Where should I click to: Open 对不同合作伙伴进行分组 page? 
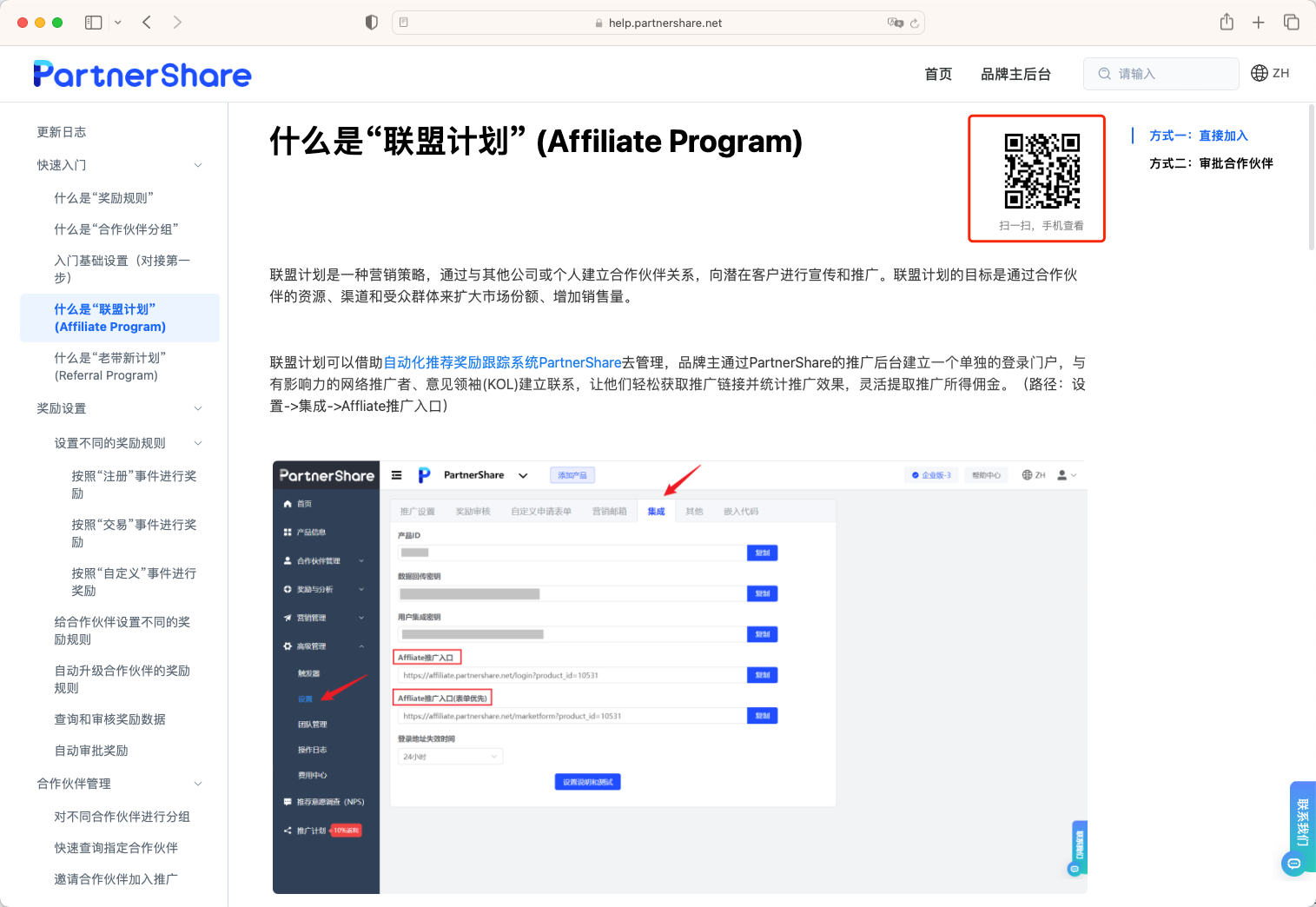tap(122, 817)
